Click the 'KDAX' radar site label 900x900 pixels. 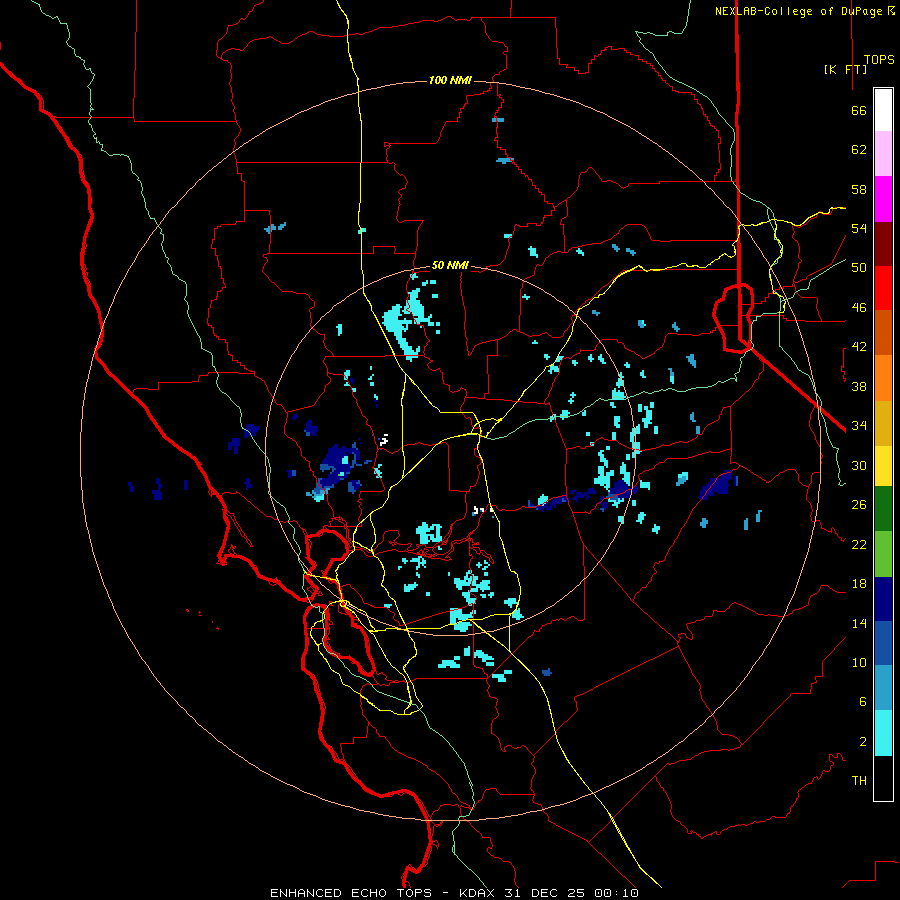coord(479,893)
